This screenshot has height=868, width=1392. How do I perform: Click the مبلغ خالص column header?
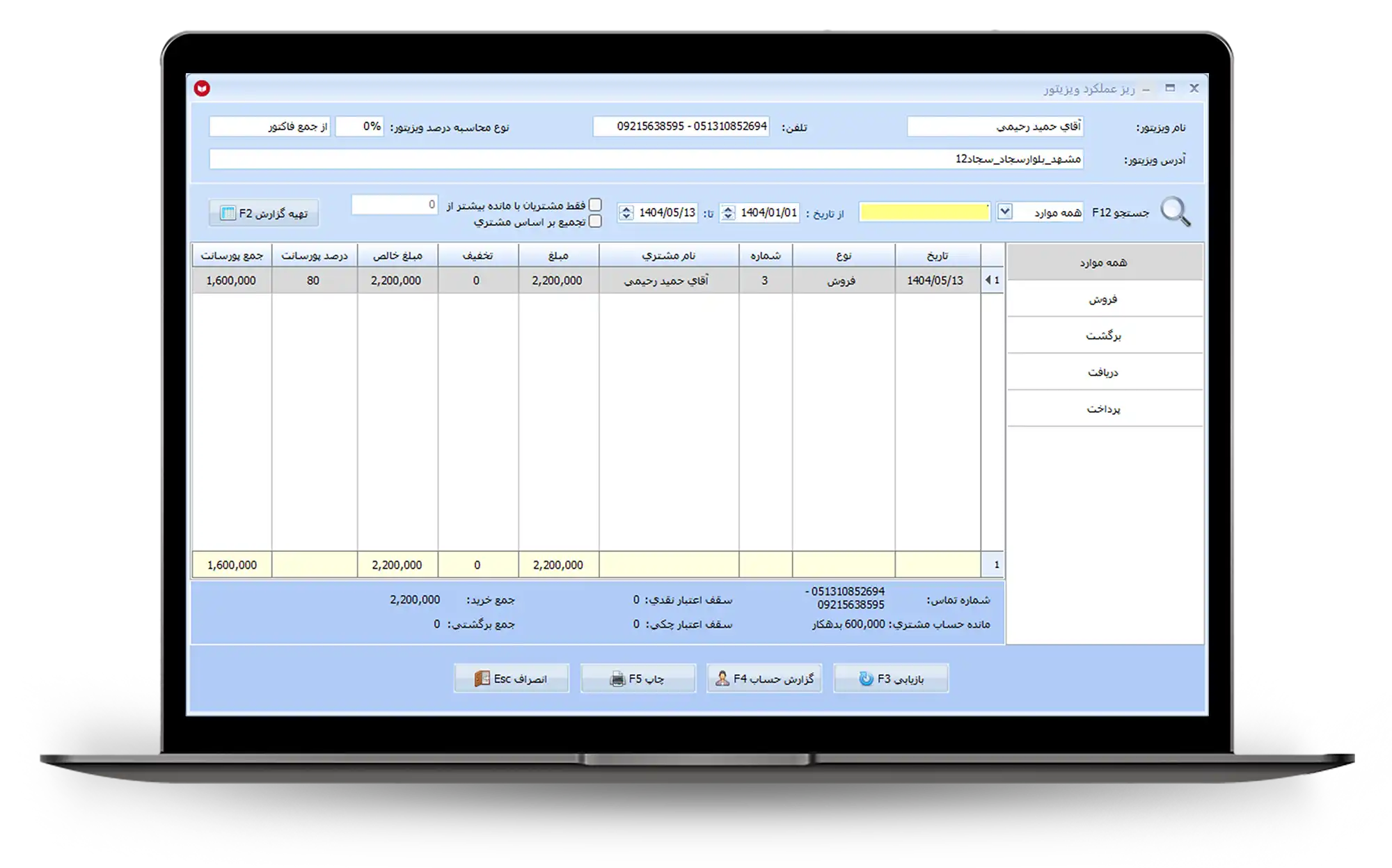[x=397, y=255]
